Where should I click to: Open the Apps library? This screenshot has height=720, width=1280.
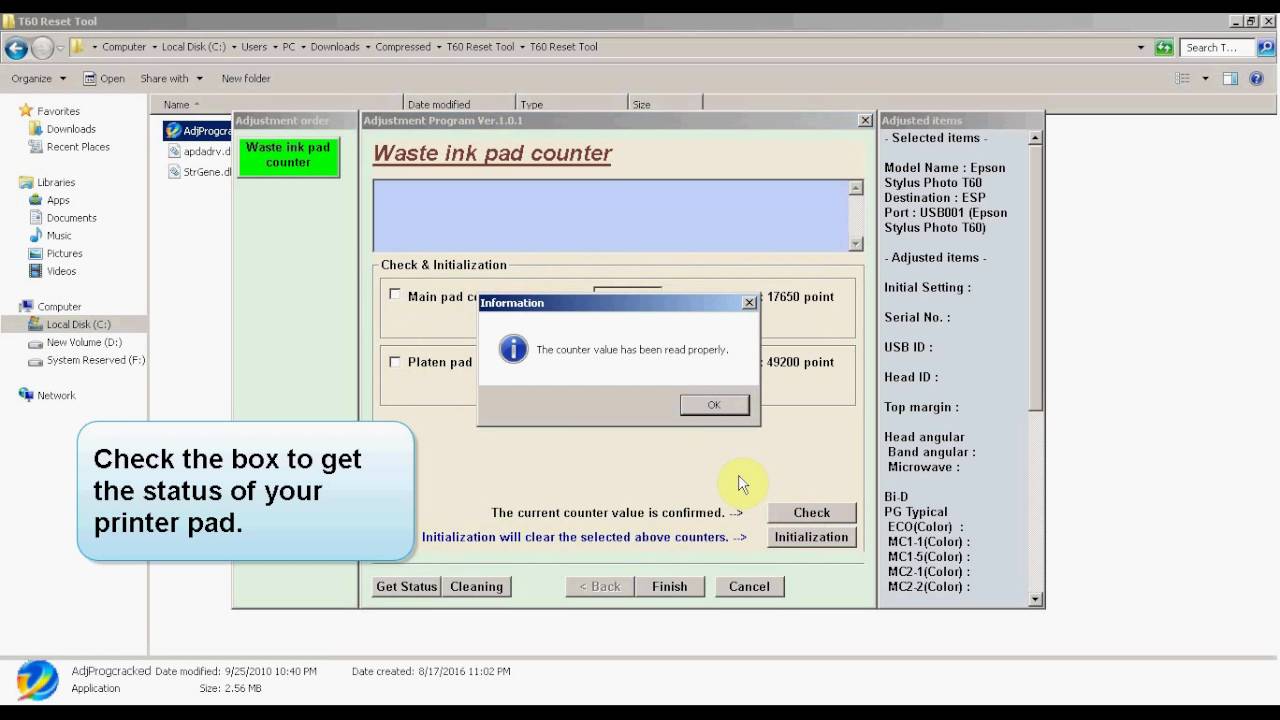point(58,200)
